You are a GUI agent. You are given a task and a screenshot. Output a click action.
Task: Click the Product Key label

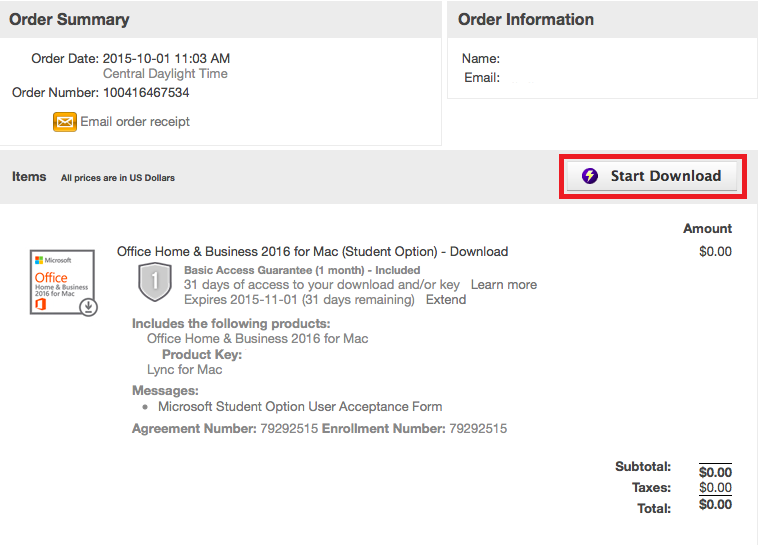coord(202,354)
